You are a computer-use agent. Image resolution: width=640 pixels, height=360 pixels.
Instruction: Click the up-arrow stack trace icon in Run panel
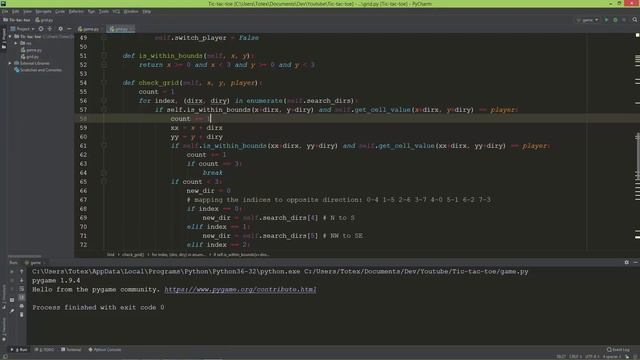[22, 271]
